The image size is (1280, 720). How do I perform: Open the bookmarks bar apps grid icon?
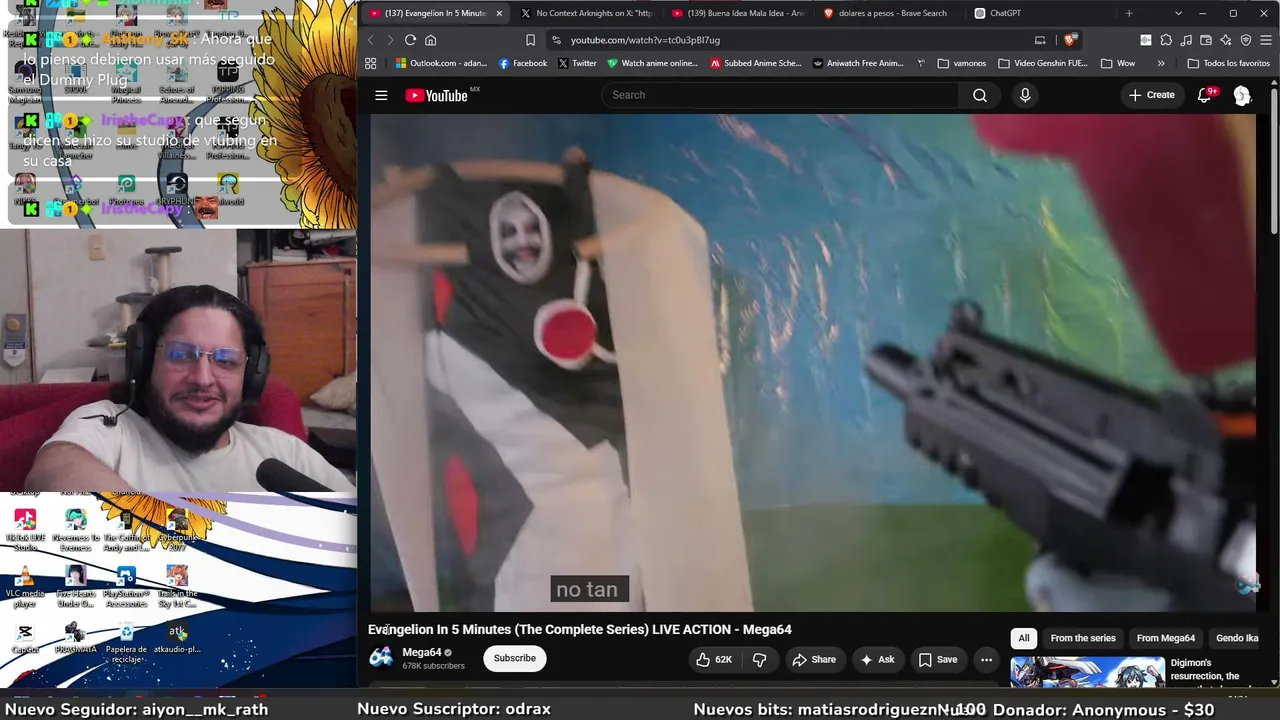click(371, 63)
